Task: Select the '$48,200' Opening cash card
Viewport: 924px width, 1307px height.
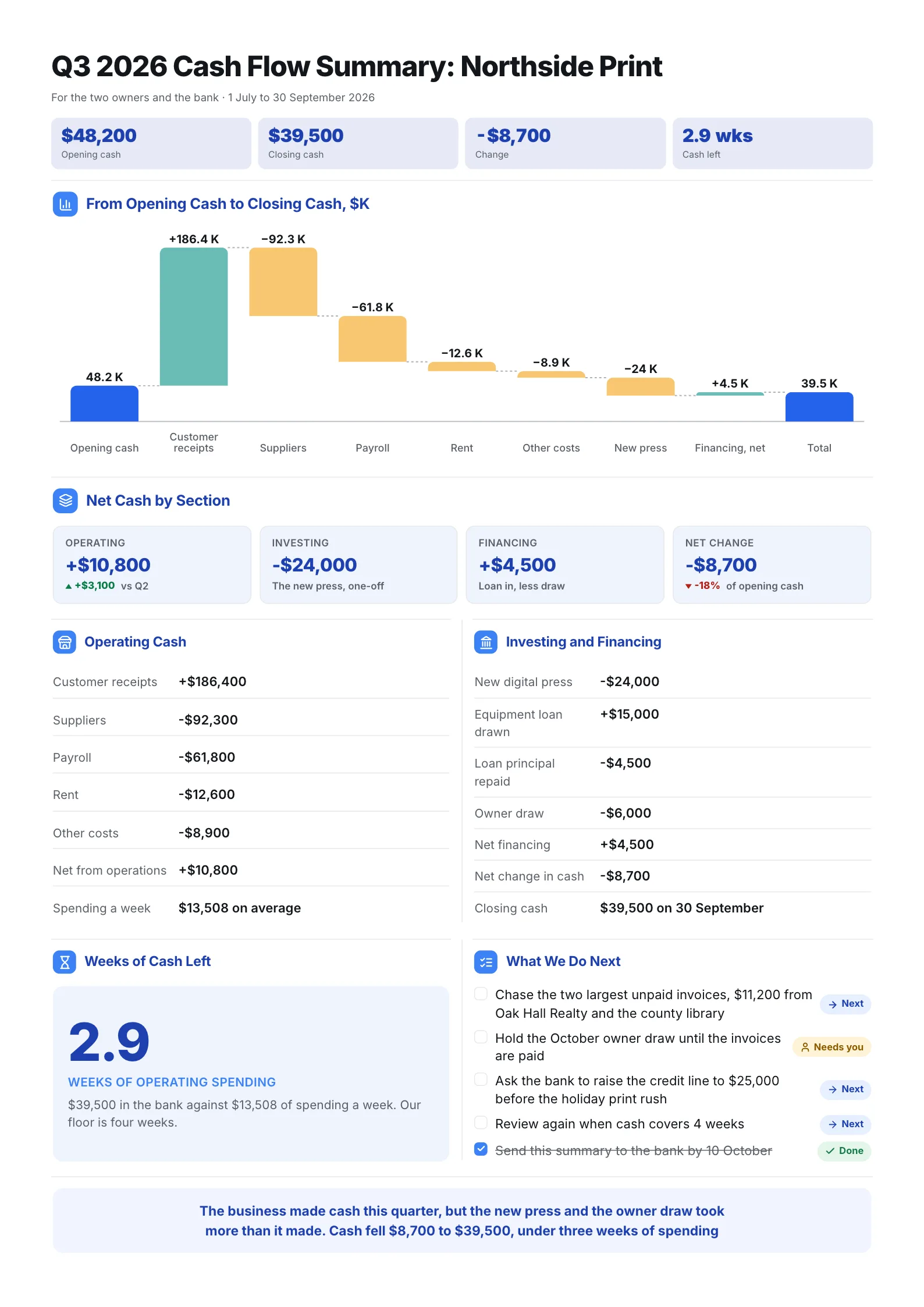Action: click(x=151, y=144)
